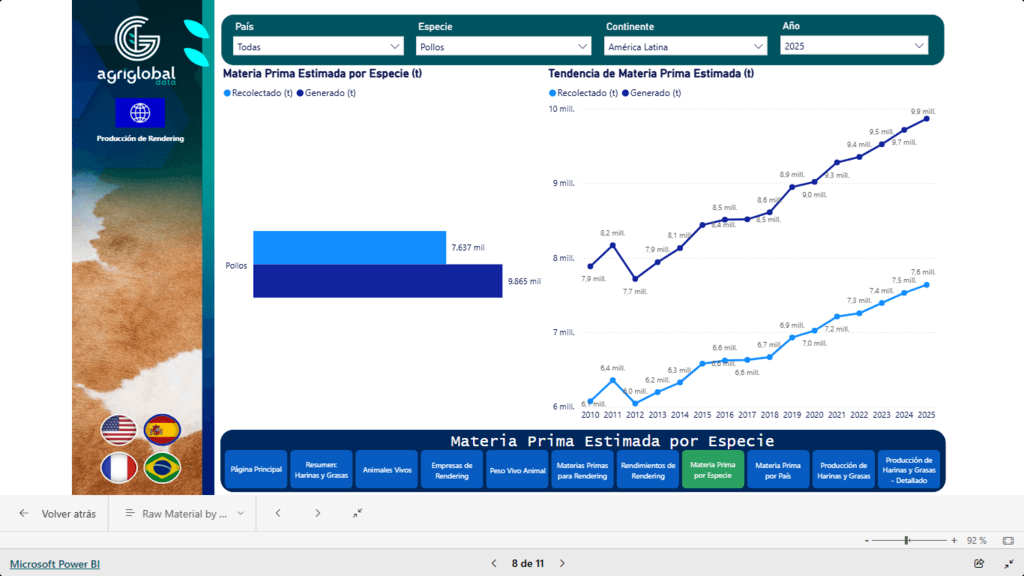Open the Microsoft Power BI link

point(55,564)
